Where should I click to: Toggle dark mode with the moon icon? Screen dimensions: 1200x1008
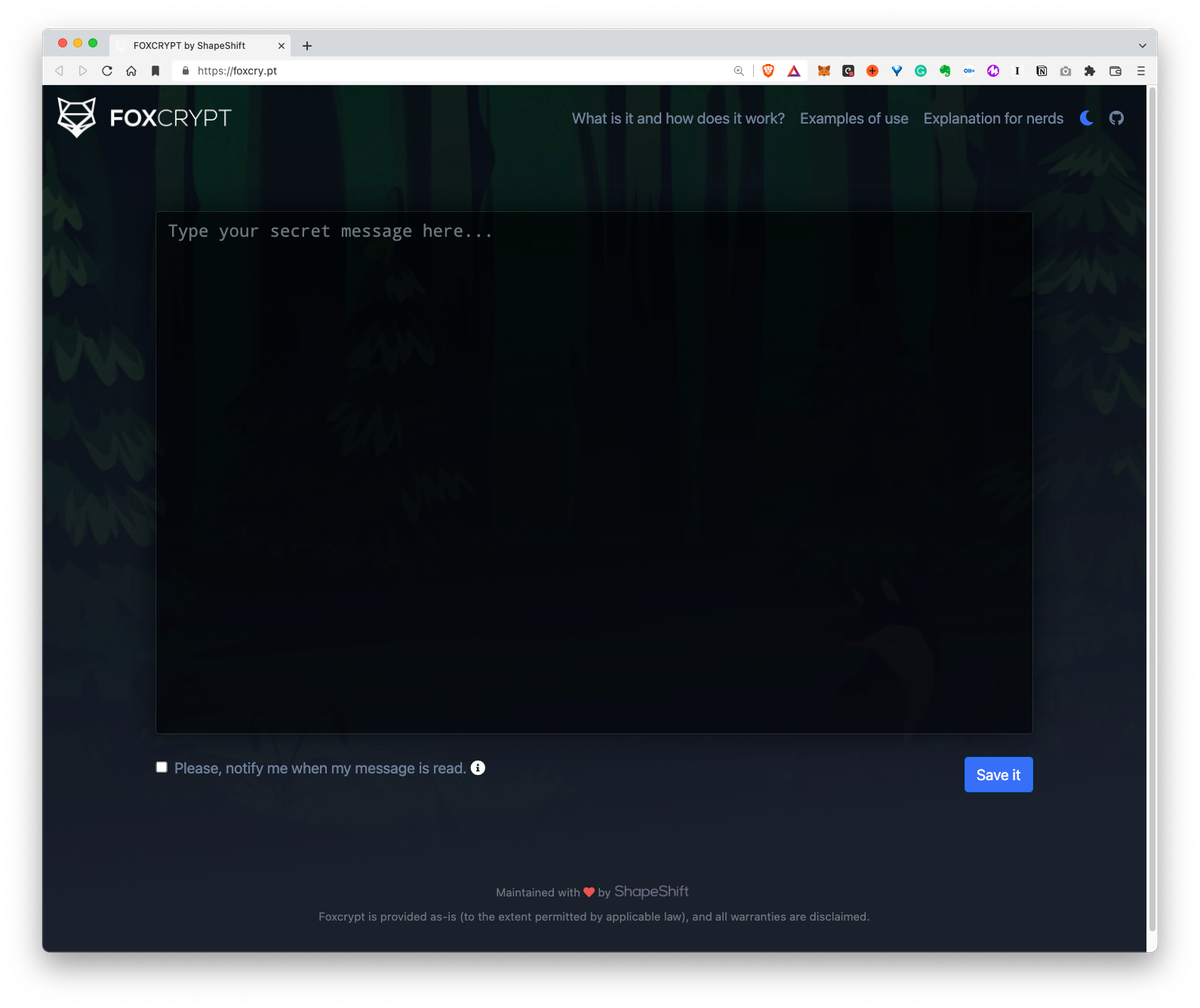(x=1086, y=118)
